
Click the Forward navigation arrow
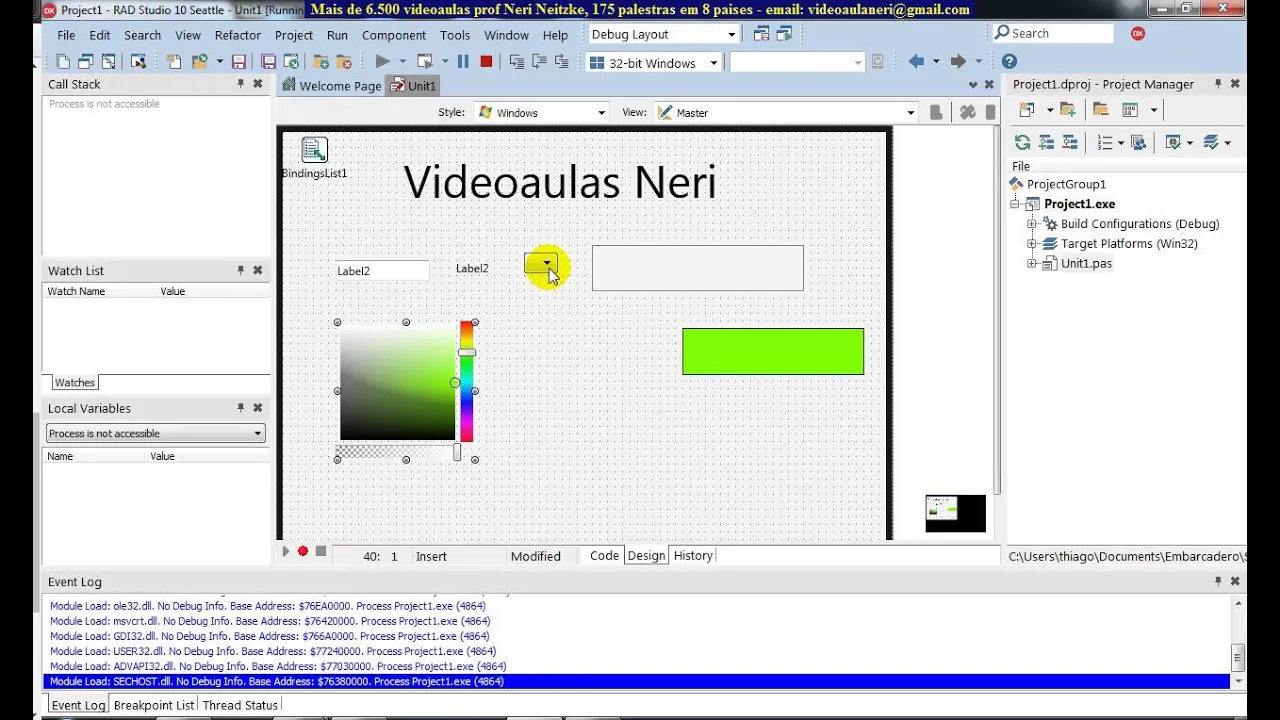click(958, 62)
